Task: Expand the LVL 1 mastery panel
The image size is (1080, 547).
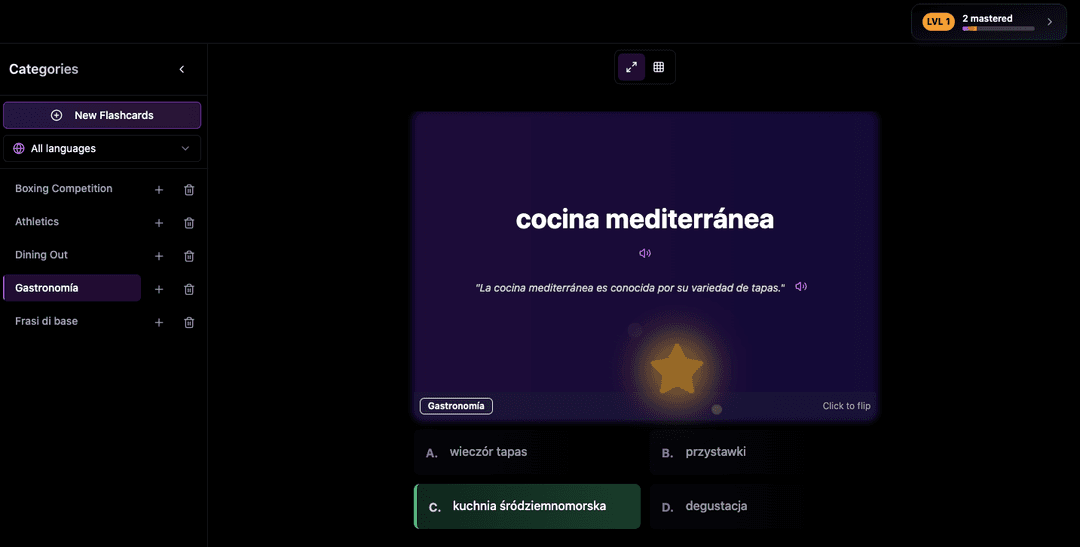Action: [x=1049, y=22]
